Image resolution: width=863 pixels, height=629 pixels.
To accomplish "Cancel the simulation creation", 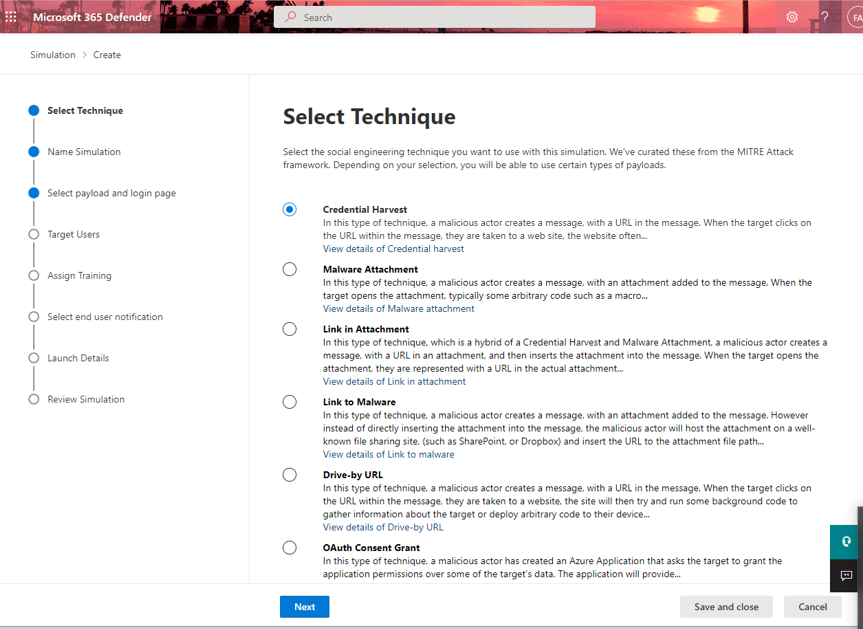I will [x=812, y=606].
